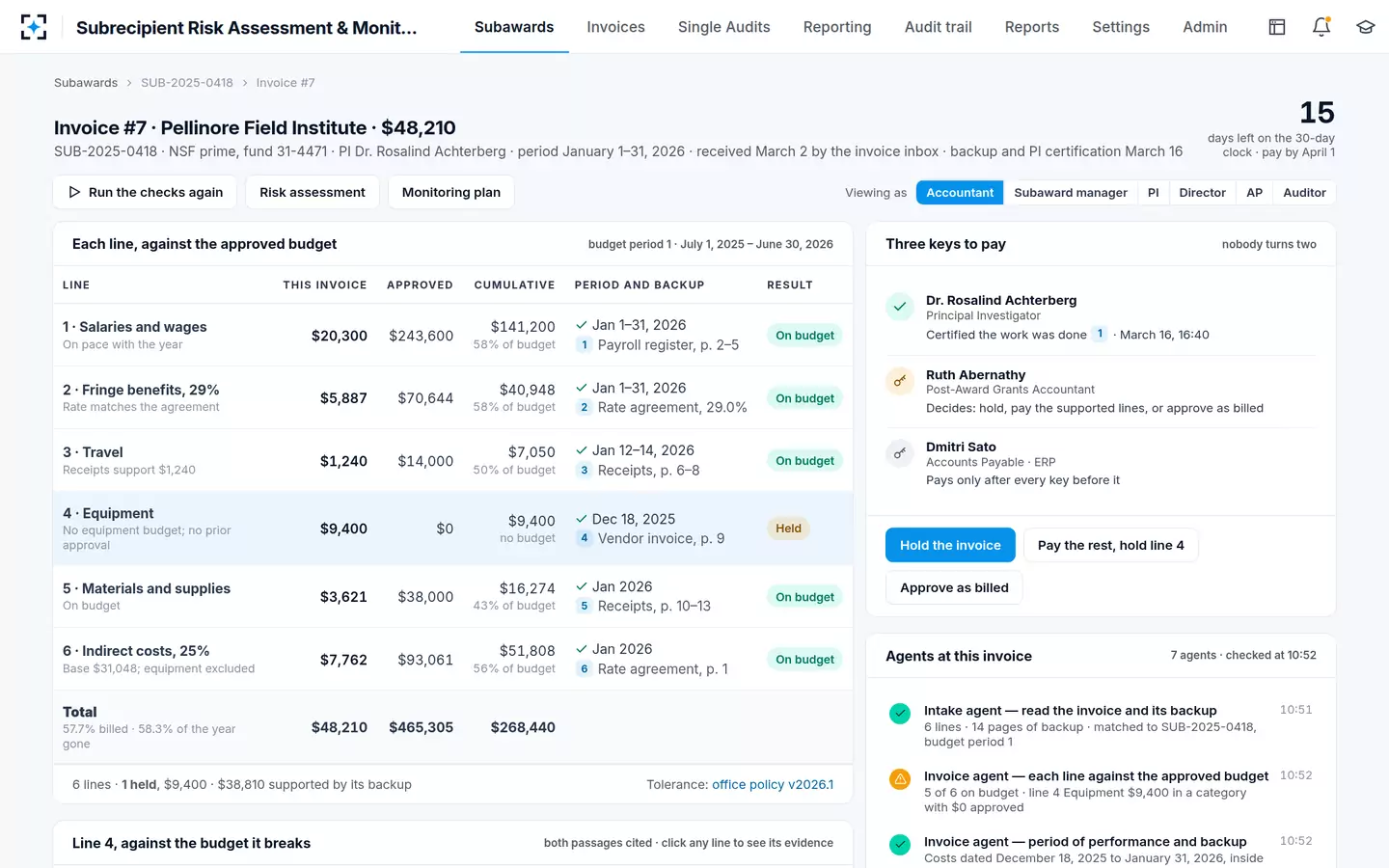This screenshot has width=1389, height=868.
Task: Open the Audit trail tab
Action: (x=939, y=27)
